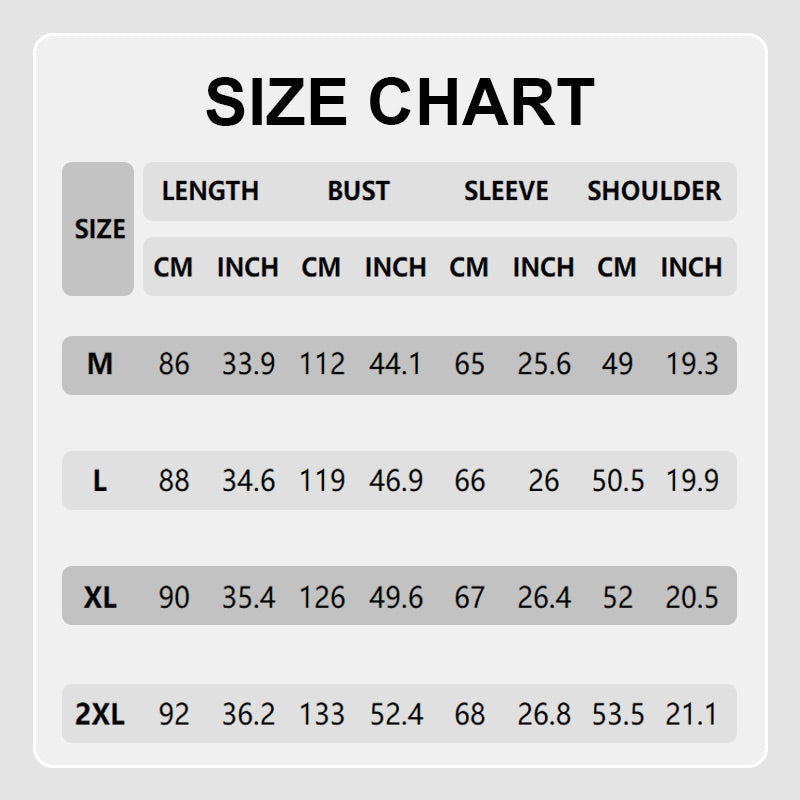Select the M size row label
Viewport: 800px width, 800px height.
click(x=99, y=364)
